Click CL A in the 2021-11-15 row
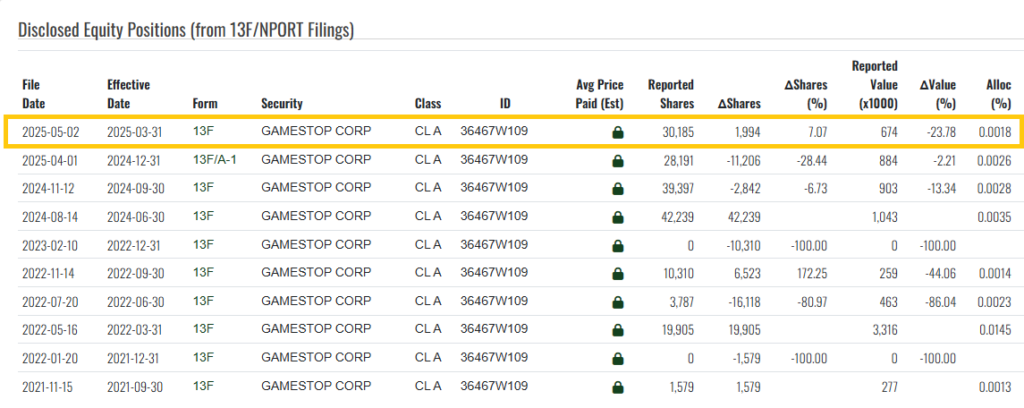Image resolution: width=1024 pixels, height=408 pixels. point(428,386)
